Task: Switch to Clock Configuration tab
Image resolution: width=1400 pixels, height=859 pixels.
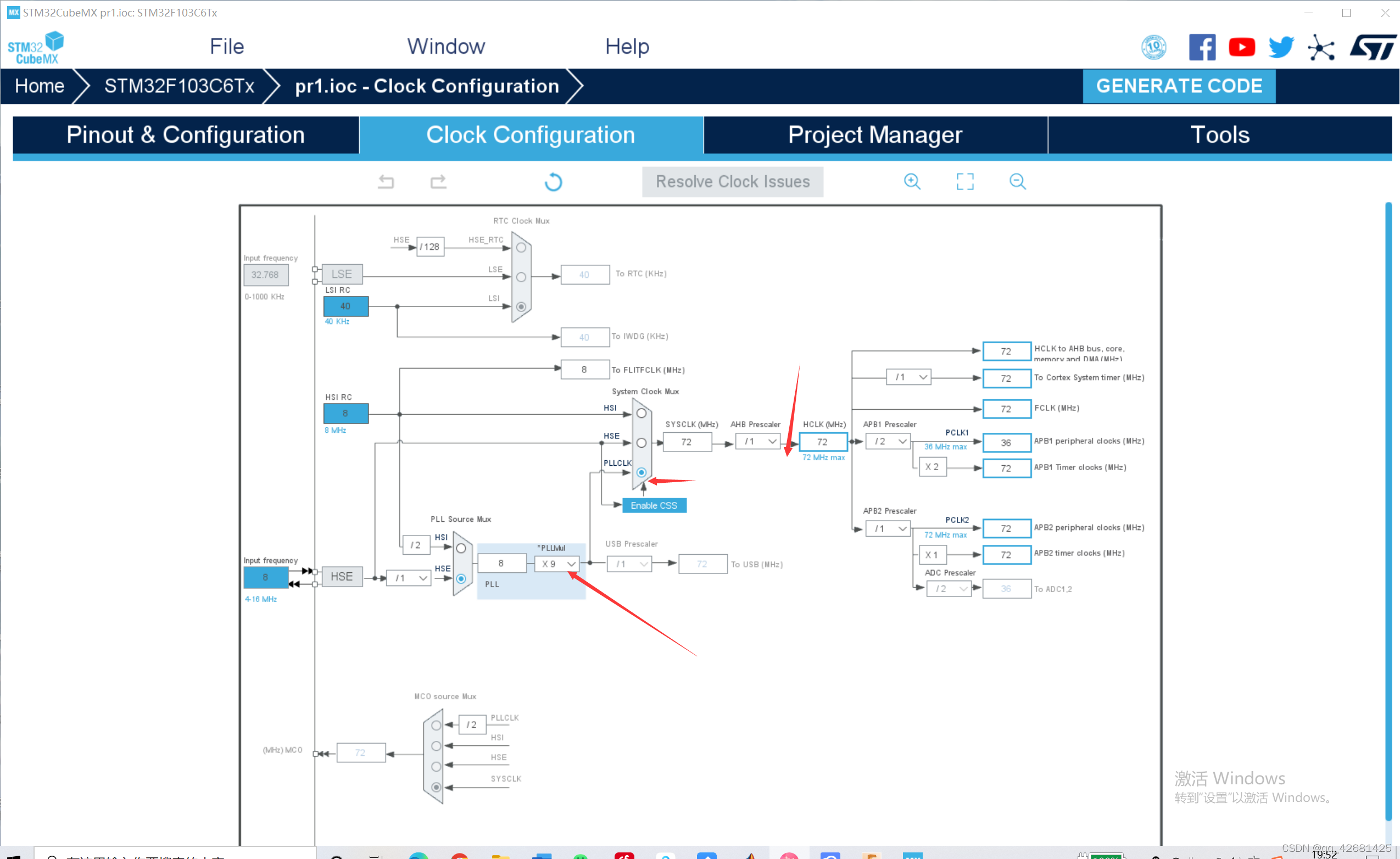Action: (x=531, y=135)
